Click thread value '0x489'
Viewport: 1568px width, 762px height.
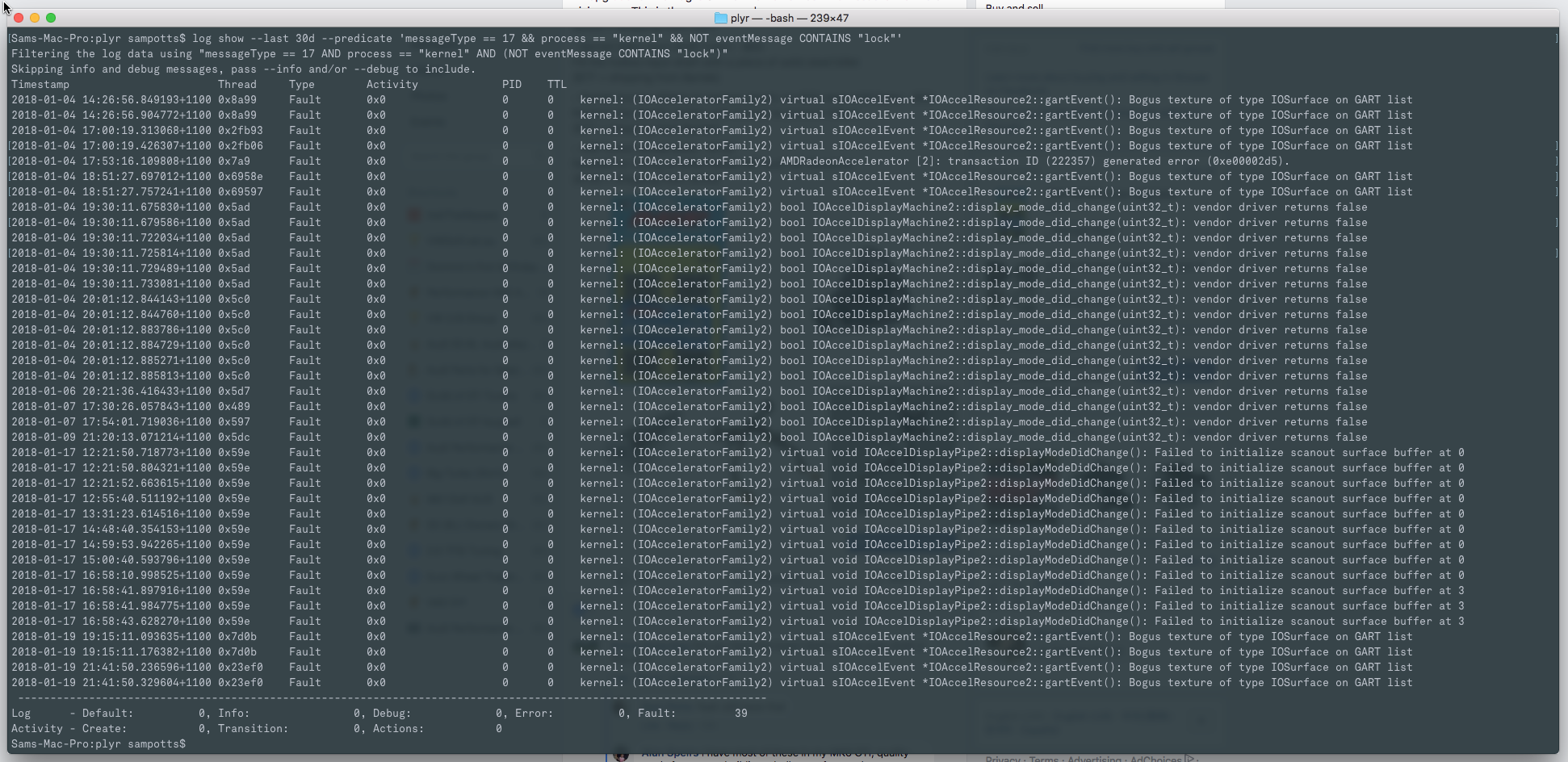tap(234, 407)
